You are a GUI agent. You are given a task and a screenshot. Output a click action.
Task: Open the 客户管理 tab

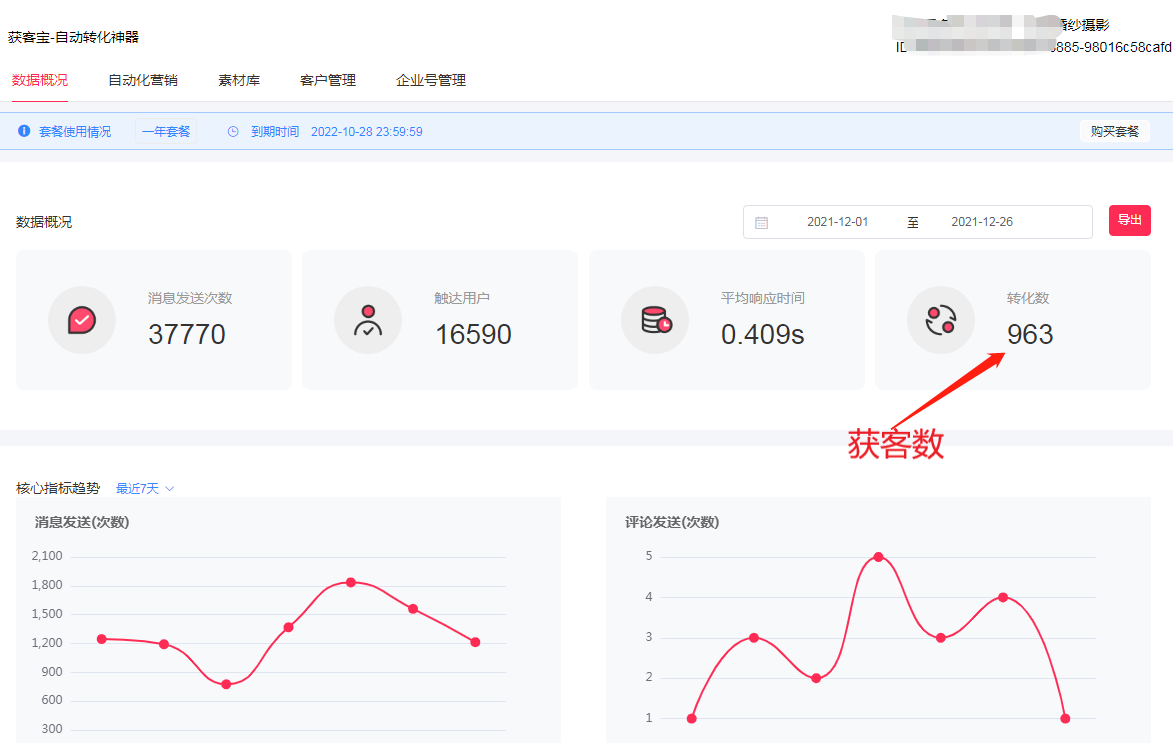(x=327, y=81)
